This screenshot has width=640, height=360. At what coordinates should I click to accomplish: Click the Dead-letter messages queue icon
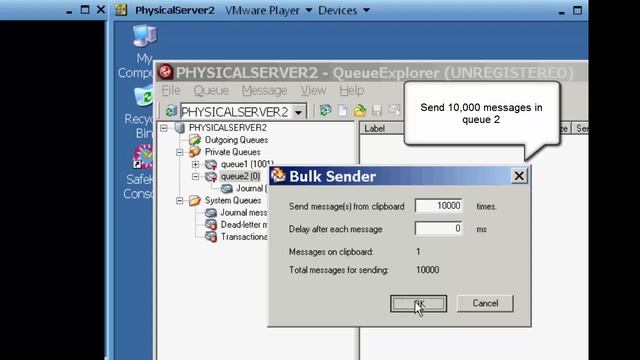pyautogui.click(x=211, y=224)
